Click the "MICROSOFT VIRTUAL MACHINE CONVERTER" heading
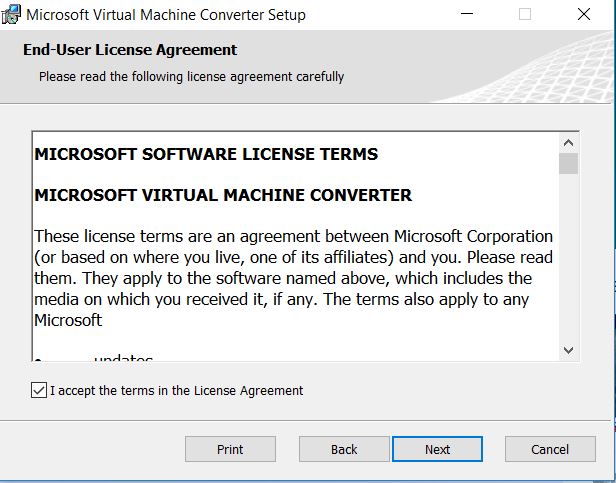This screenshot has height=483, width=616. point(223,195)
